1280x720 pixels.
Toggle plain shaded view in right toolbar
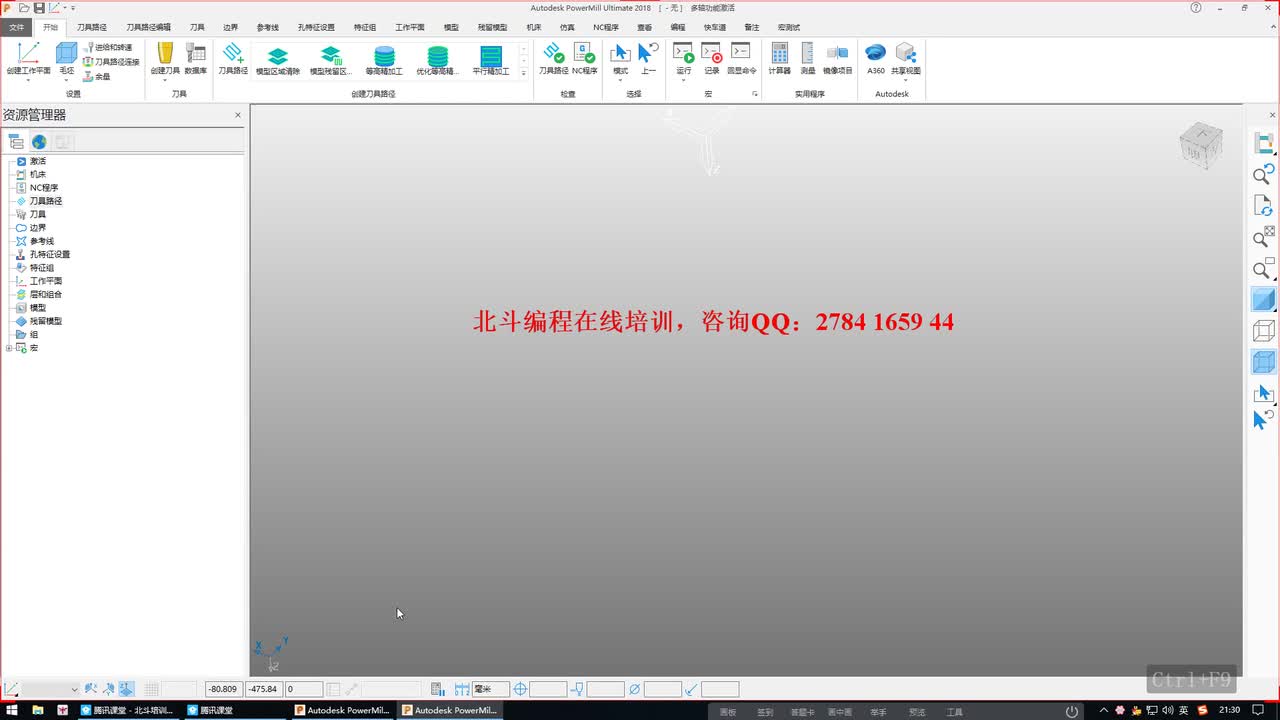pos(1264,299)
